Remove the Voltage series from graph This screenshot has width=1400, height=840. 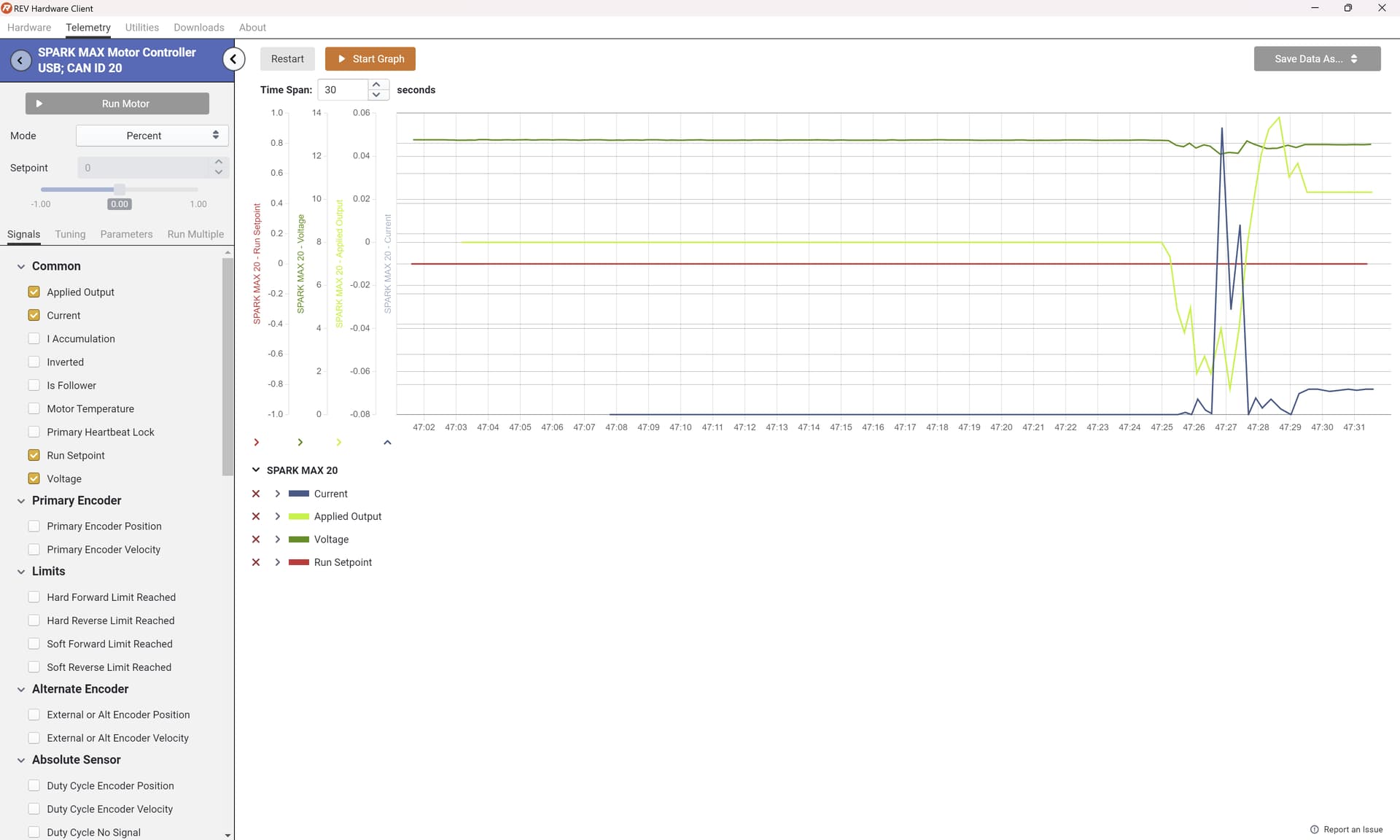pos(256,540)
